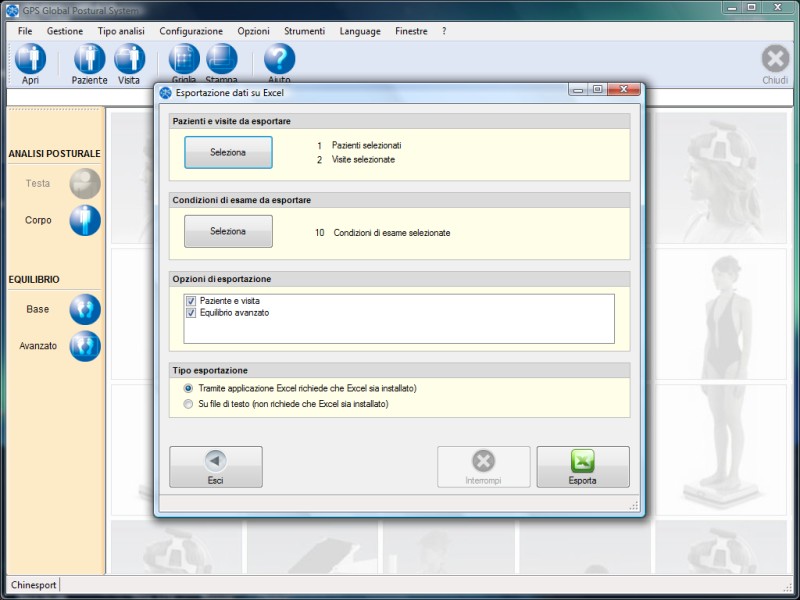Toggle the Griglia toolbar icon
This screenshot has width=800, height=600.
click(x=184, y=59)
